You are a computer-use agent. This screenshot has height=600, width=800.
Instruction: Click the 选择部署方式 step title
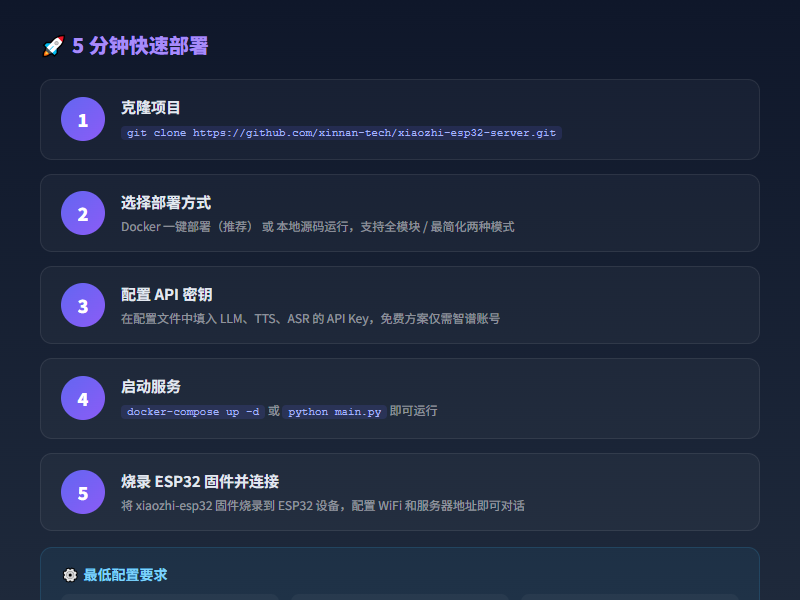166,202
